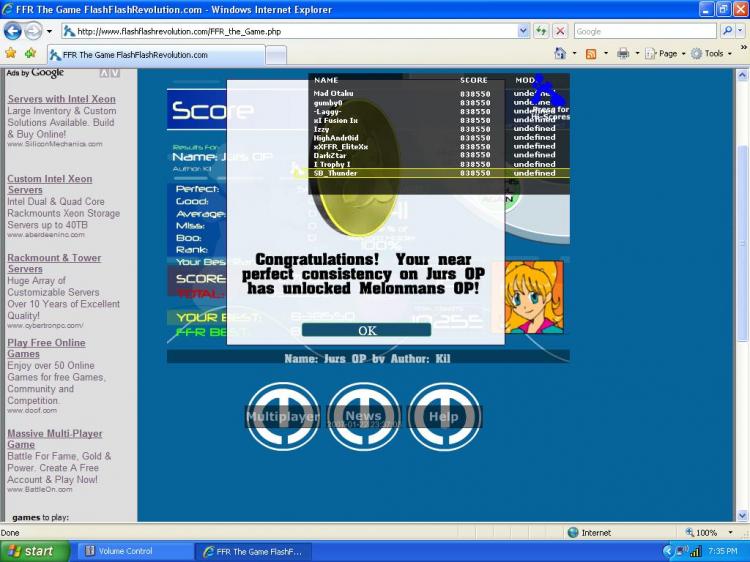Click the 7:35 PM system clock
This screenshot has width=750, height=562.
click(723, 551)
